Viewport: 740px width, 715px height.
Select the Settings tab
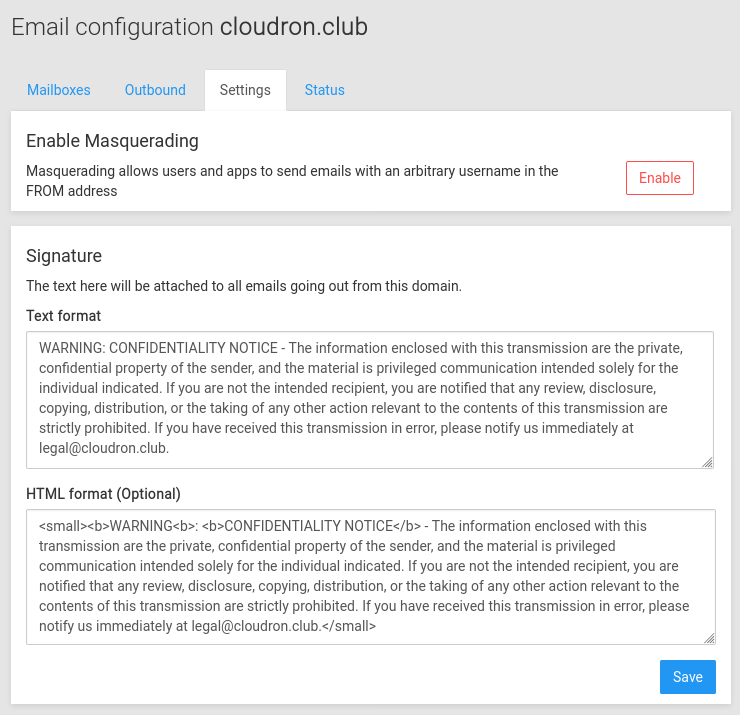point(245,90)
